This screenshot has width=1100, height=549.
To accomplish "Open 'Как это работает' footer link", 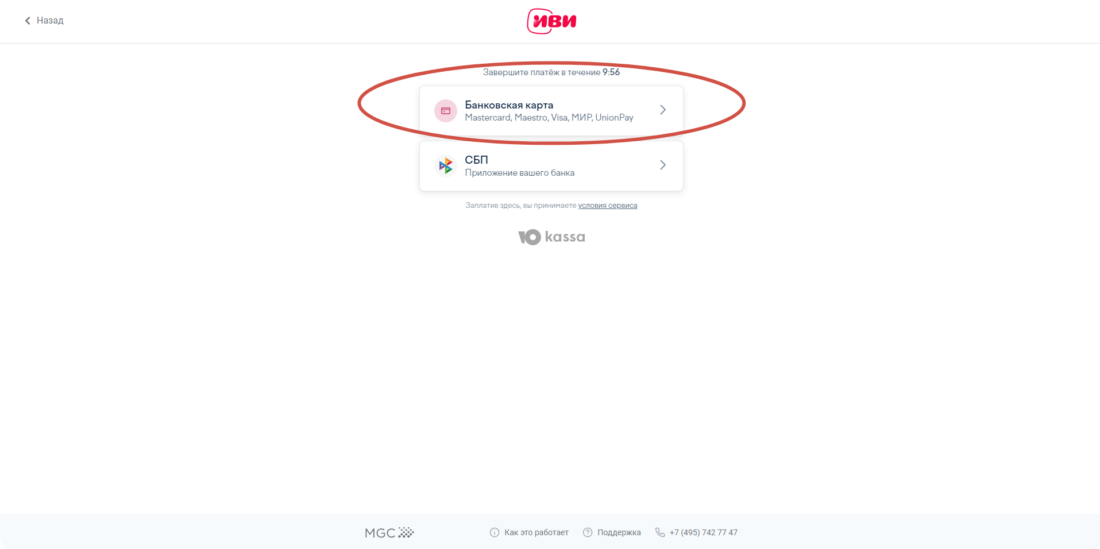I will (536, 532).
